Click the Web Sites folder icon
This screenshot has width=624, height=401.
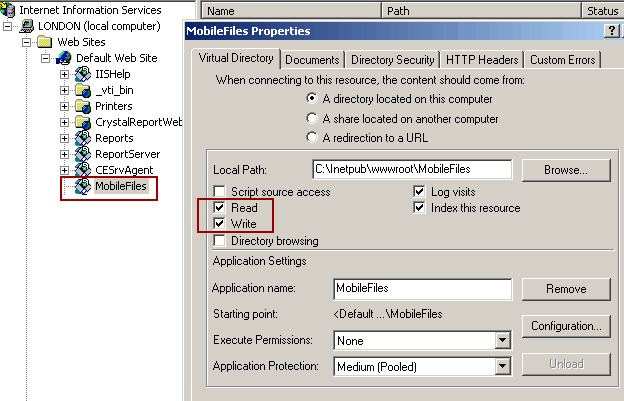(45, 42)
